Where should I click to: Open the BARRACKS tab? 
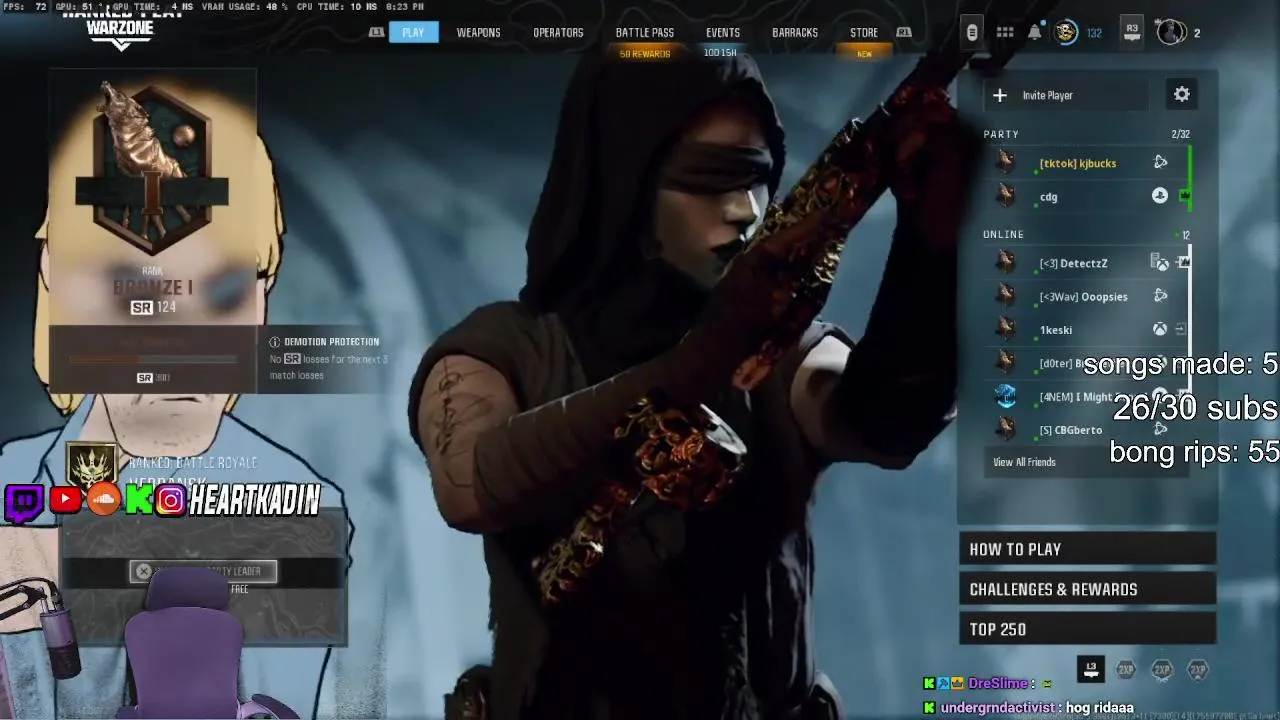click(x=795, y=32)
